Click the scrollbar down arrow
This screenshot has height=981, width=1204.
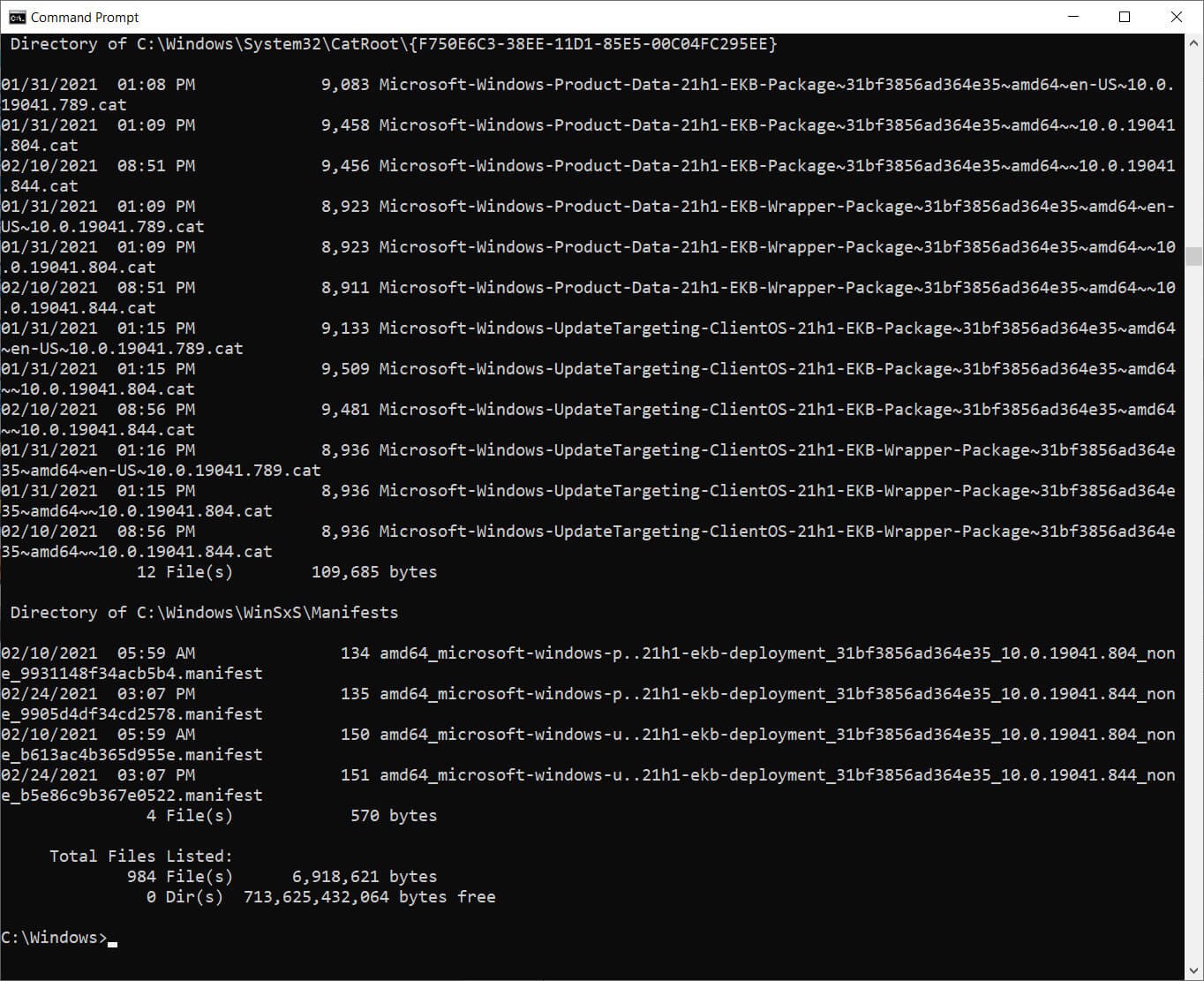pyautogui.click(x=1193, y=971)
